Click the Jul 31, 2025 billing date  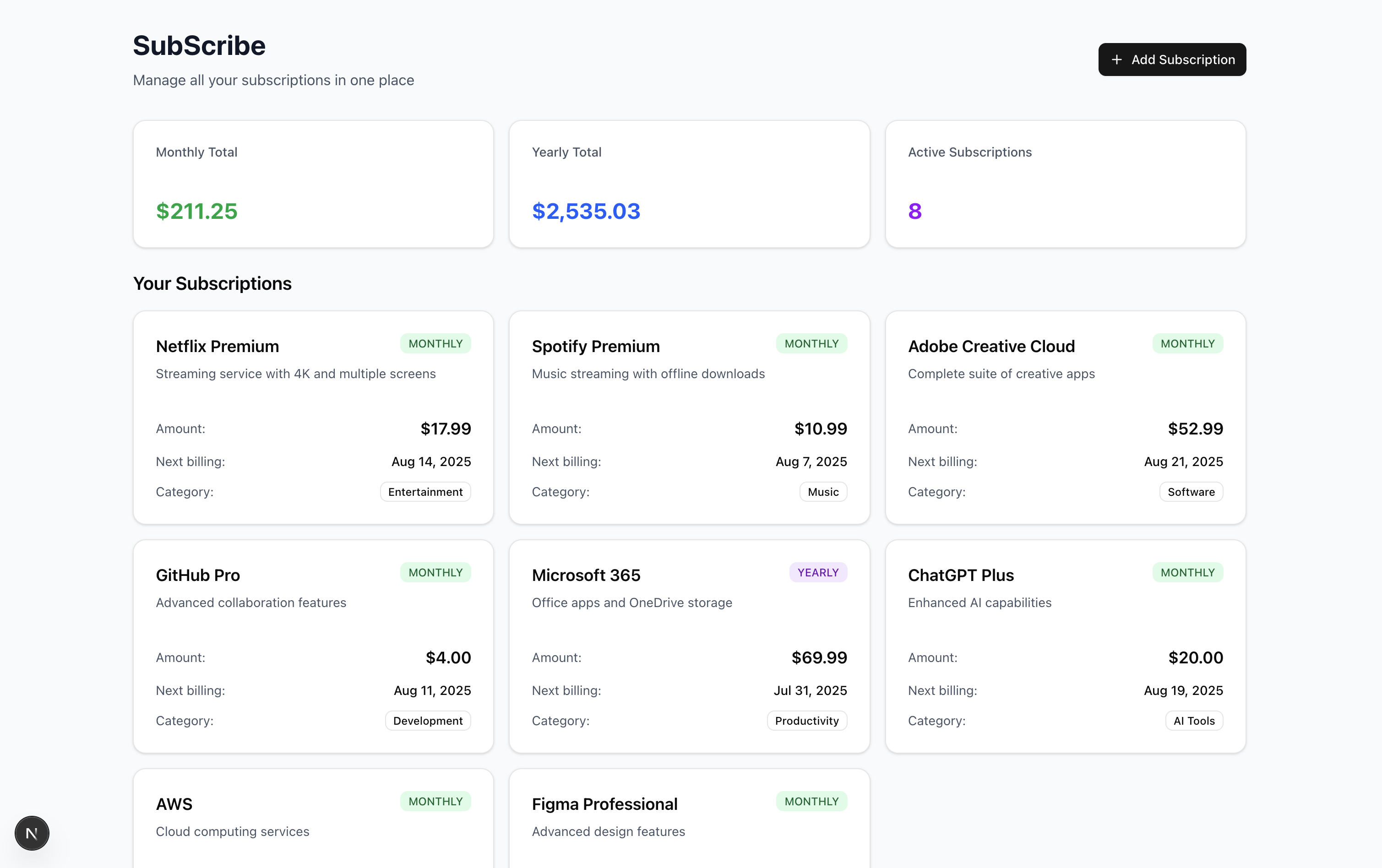(x=810, y=691)
